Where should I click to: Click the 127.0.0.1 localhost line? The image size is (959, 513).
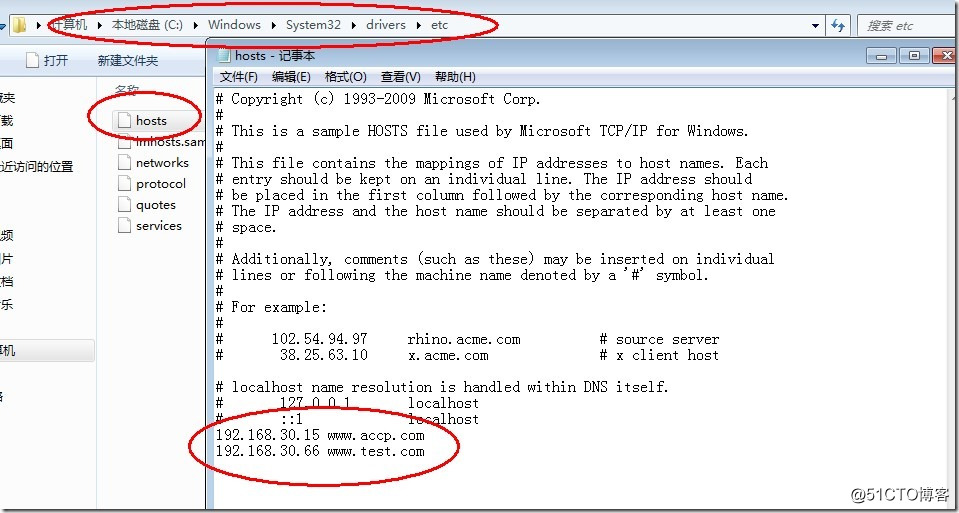click(347, 403)
